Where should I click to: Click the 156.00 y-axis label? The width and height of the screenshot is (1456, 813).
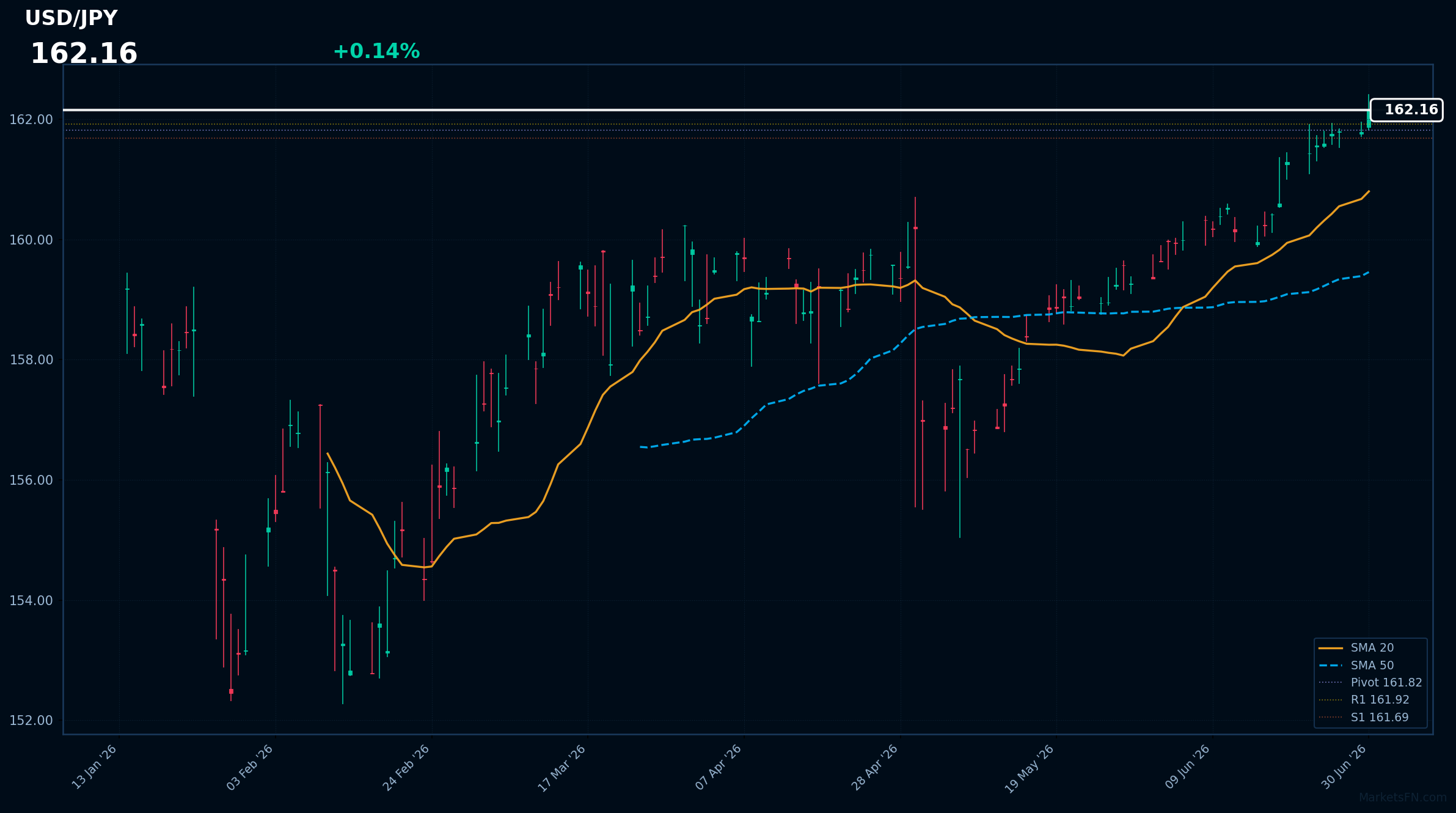(31, 480)
